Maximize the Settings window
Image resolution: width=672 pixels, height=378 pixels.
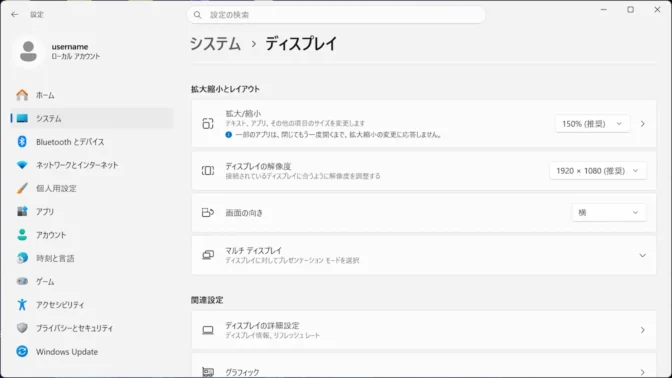pos(630,9)
